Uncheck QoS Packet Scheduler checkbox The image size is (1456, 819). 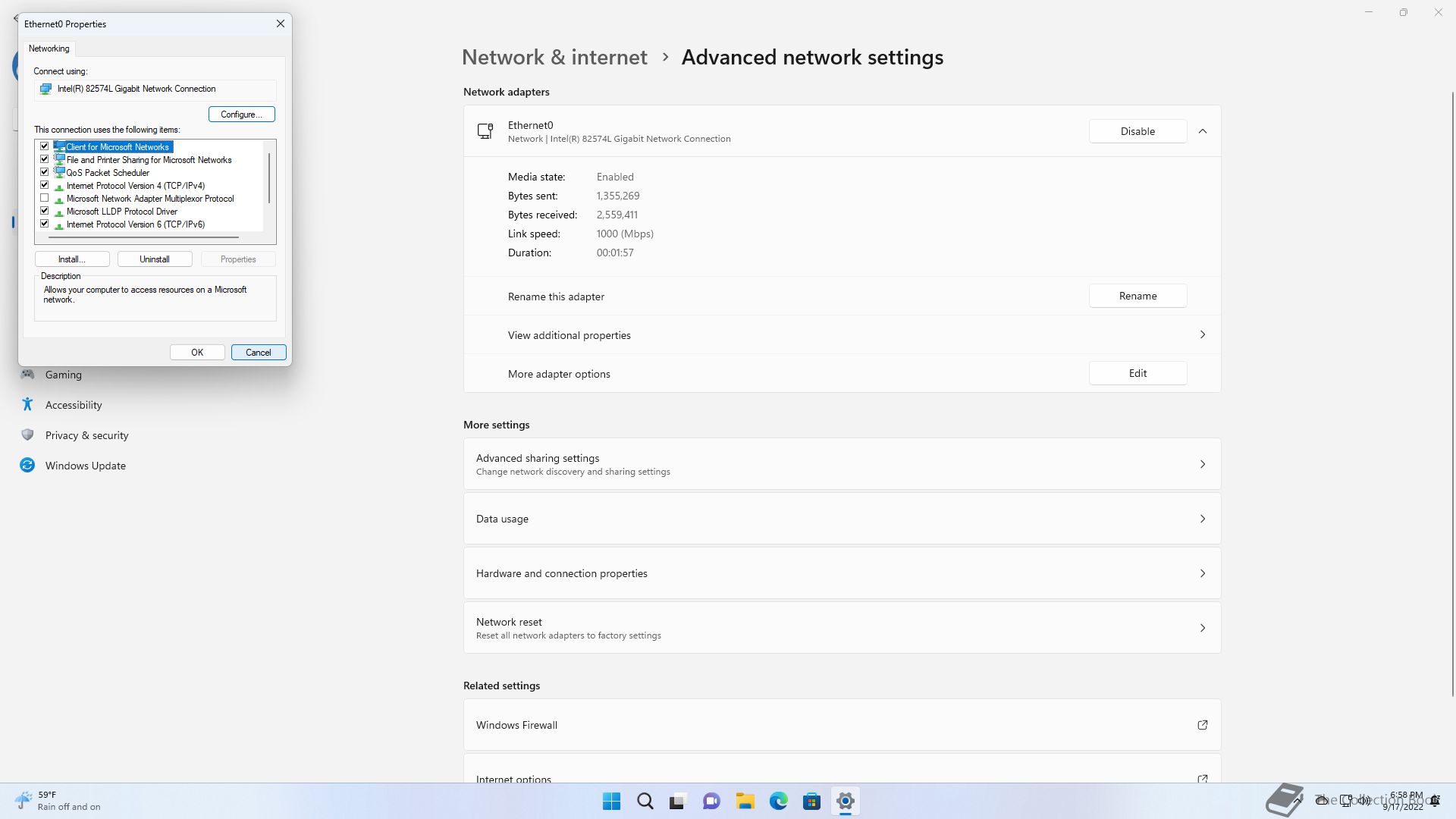(x=45, y=172)
